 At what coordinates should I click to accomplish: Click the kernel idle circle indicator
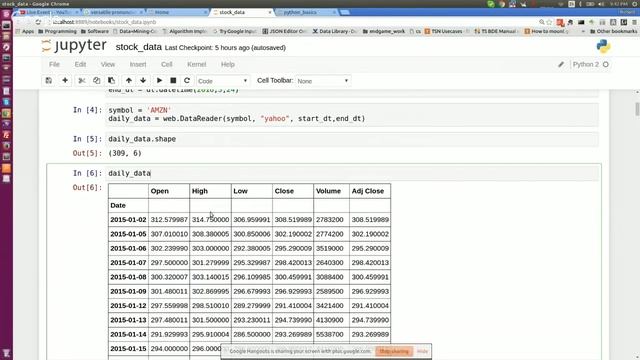pos(606,64)
